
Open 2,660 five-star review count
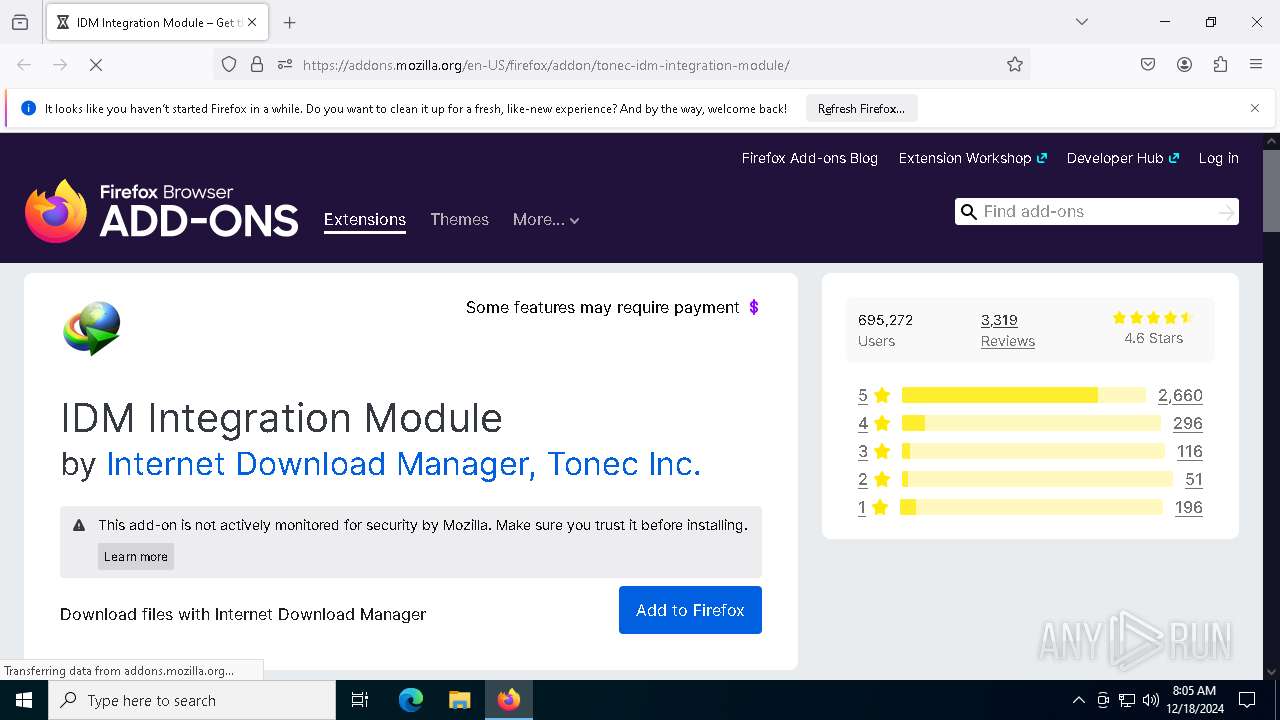coord(1180,395)
